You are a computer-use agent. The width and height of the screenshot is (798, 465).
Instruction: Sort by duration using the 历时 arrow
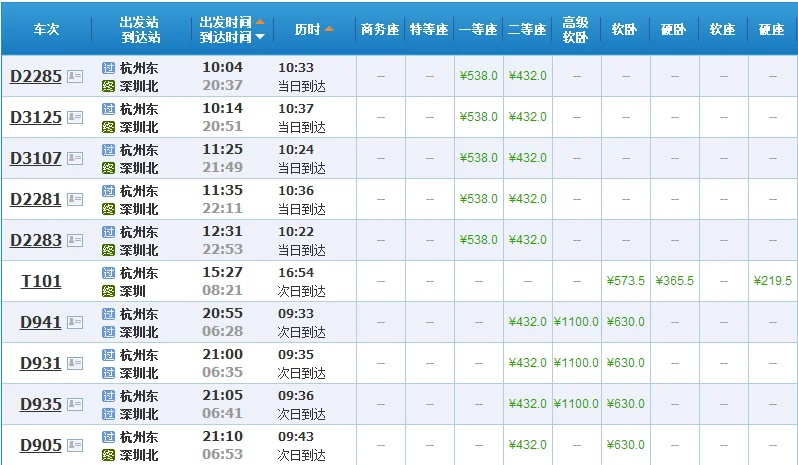tap(329, 29)
